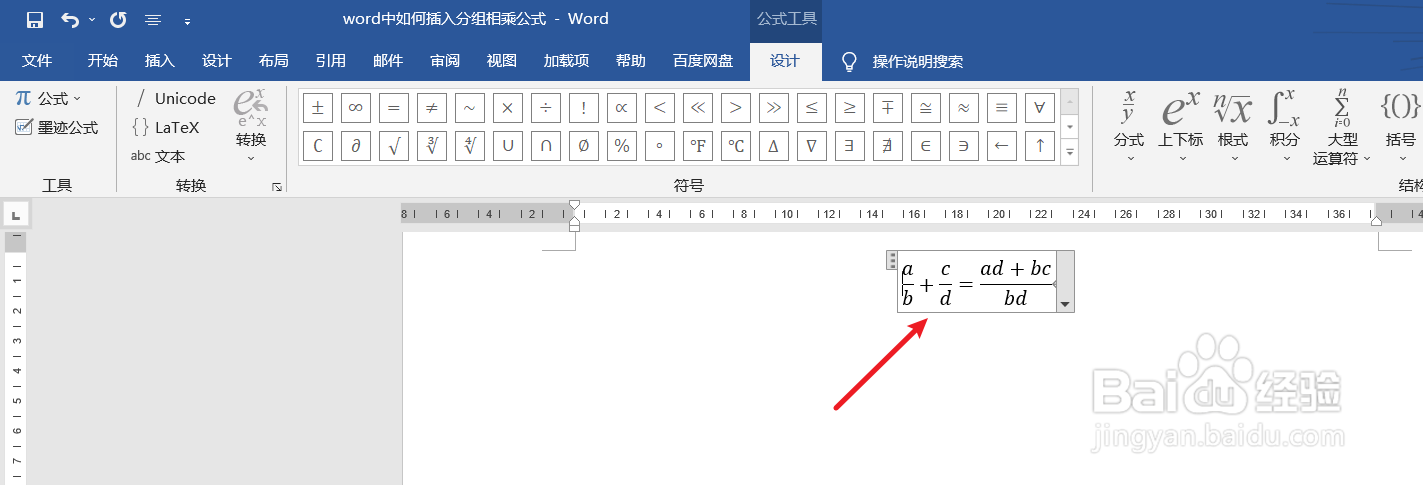The width and height of the screenshot is (1423, 485).
Task: Insert the square root √ symbol
Action: coord(394,146)
